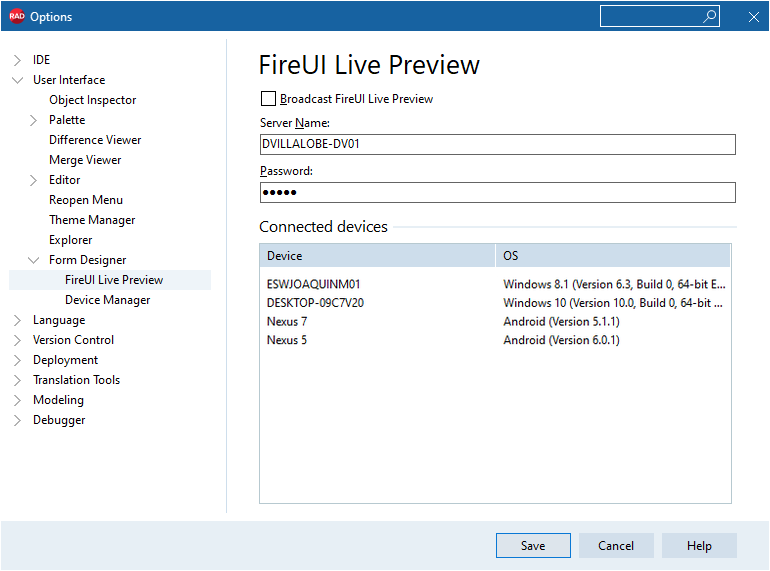Click the Windows 10 OS cell
Screen dimensions: 770x571
coord(613,303)
